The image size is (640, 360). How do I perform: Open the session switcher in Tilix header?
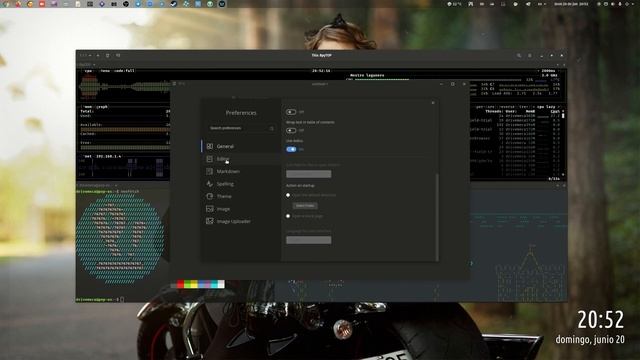coord(86,56)
